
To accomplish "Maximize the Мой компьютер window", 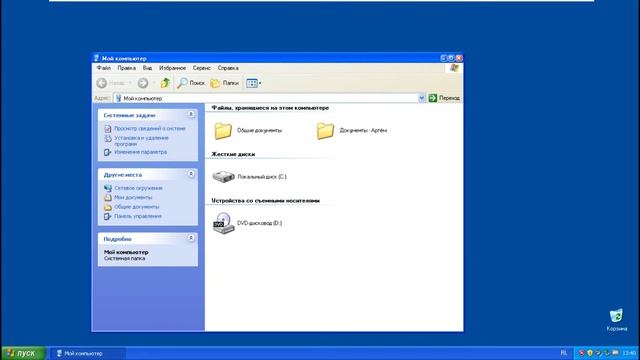I will click(451, 58).
